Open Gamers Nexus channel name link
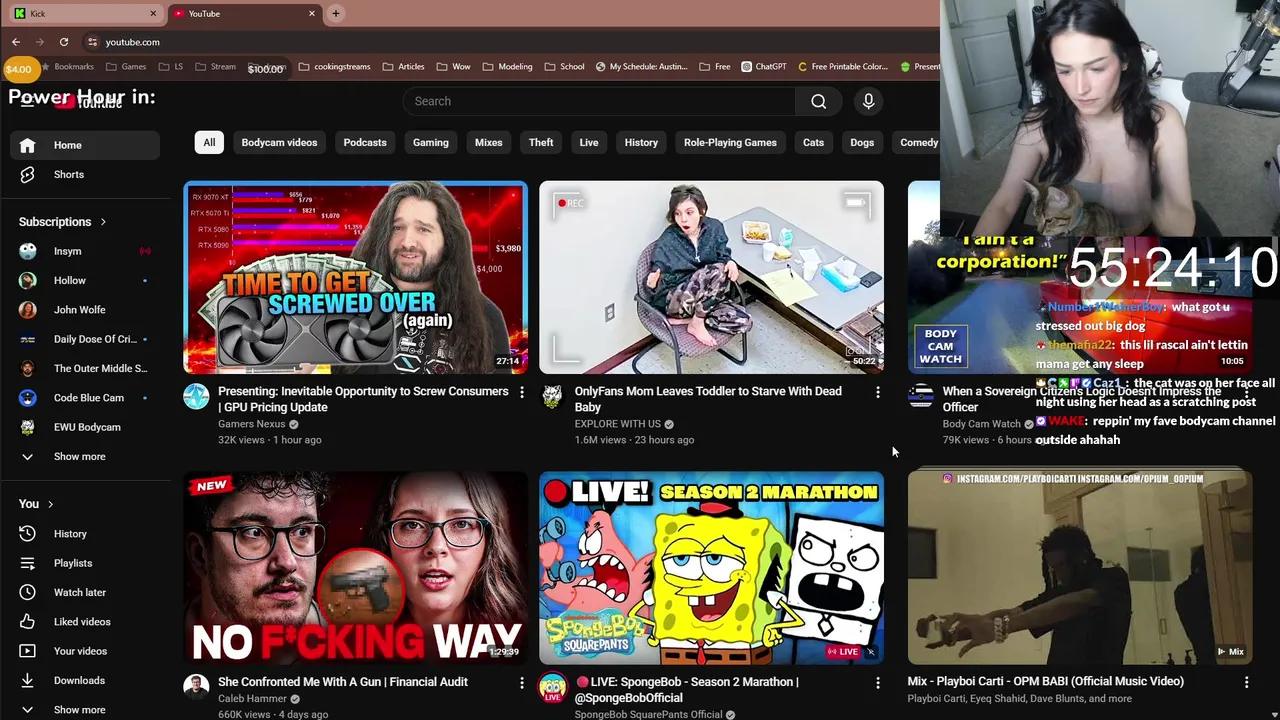Screen dimensions: 1280x720 pyautogui.click(x=252, y=424)
